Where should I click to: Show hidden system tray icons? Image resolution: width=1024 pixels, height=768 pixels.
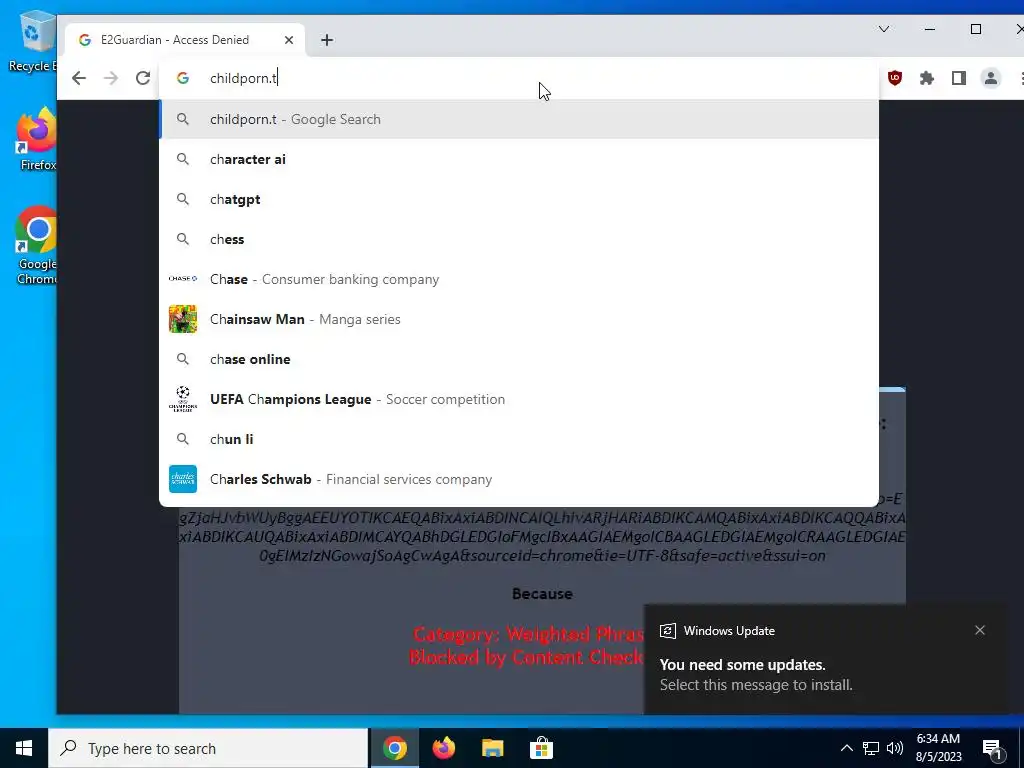coord(846,748)
